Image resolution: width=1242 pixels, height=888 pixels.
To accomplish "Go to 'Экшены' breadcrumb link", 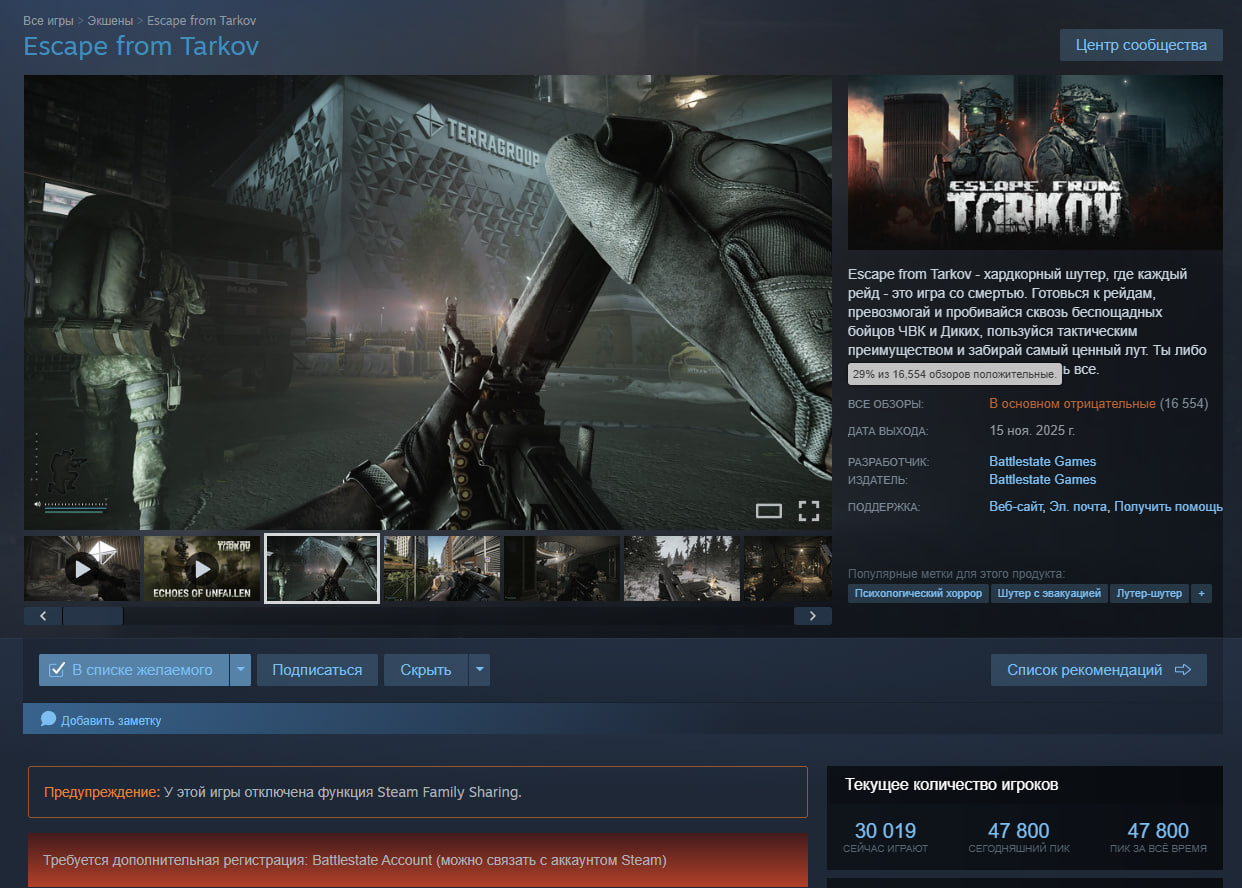I will point(109,20).
